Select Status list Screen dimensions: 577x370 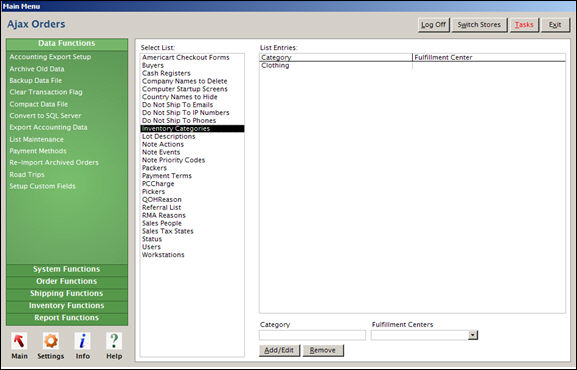click(x=192, y=239)
